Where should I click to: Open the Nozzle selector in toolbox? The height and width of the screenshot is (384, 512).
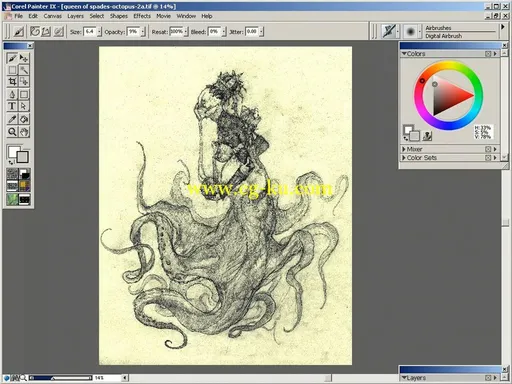click(24, 199)
